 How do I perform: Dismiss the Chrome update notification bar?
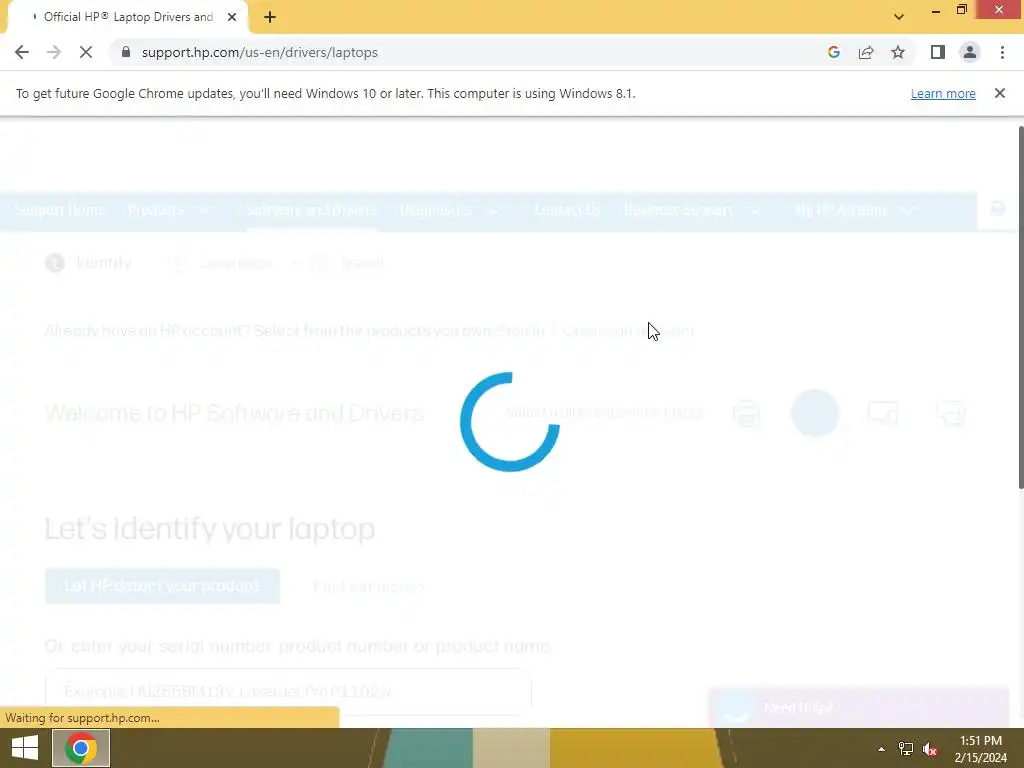click(x=1000, y=93)
